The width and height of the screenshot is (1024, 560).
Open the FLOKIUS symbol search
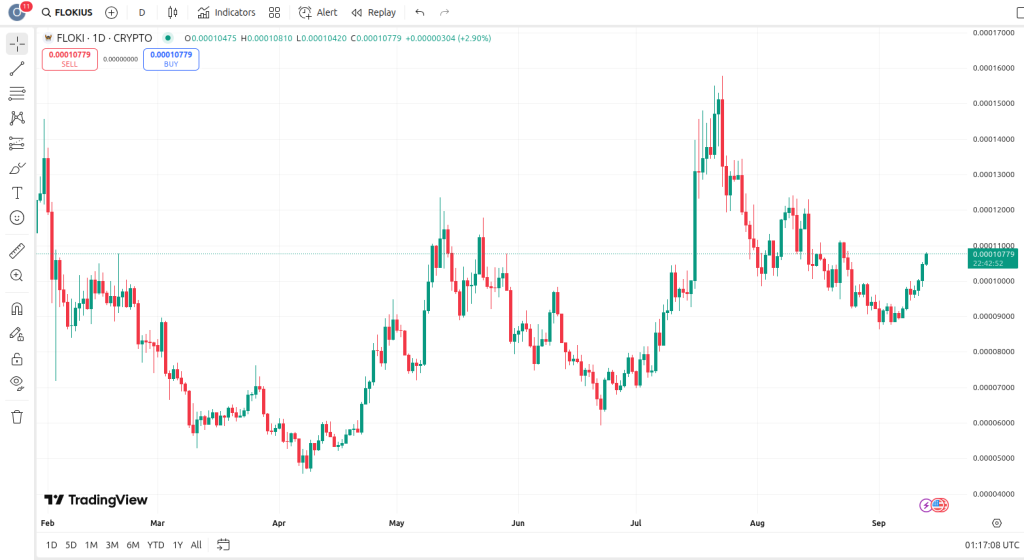67,12
